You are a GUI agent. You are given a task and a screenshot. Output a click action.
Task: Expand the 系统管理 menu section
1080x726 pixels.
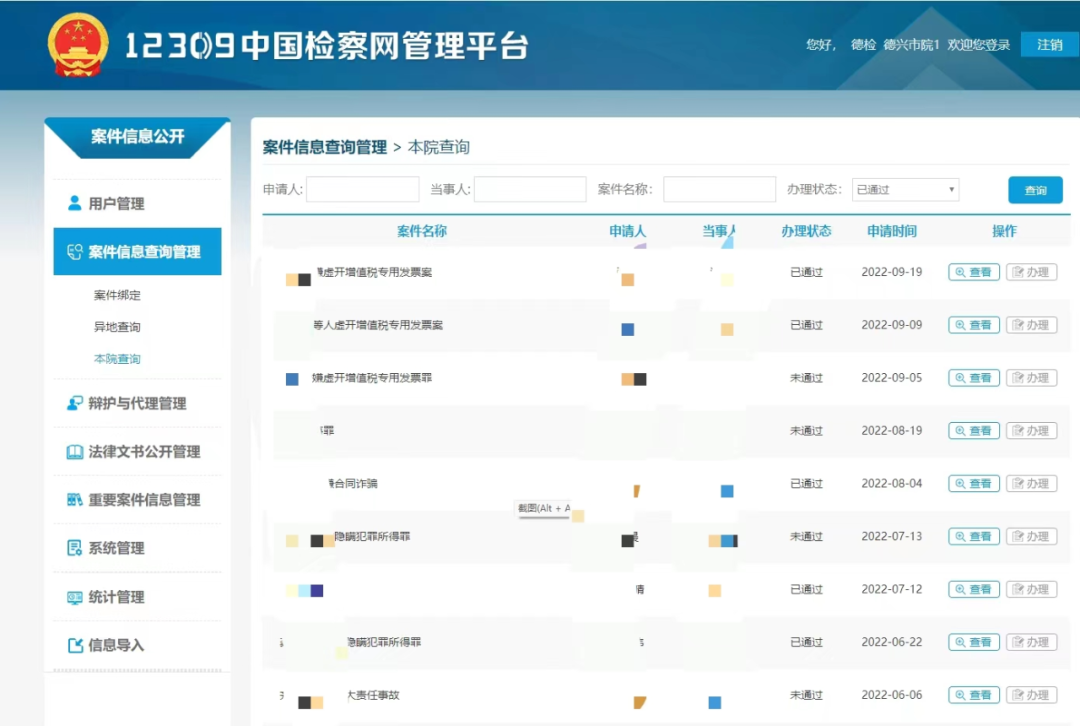(116, 548)
